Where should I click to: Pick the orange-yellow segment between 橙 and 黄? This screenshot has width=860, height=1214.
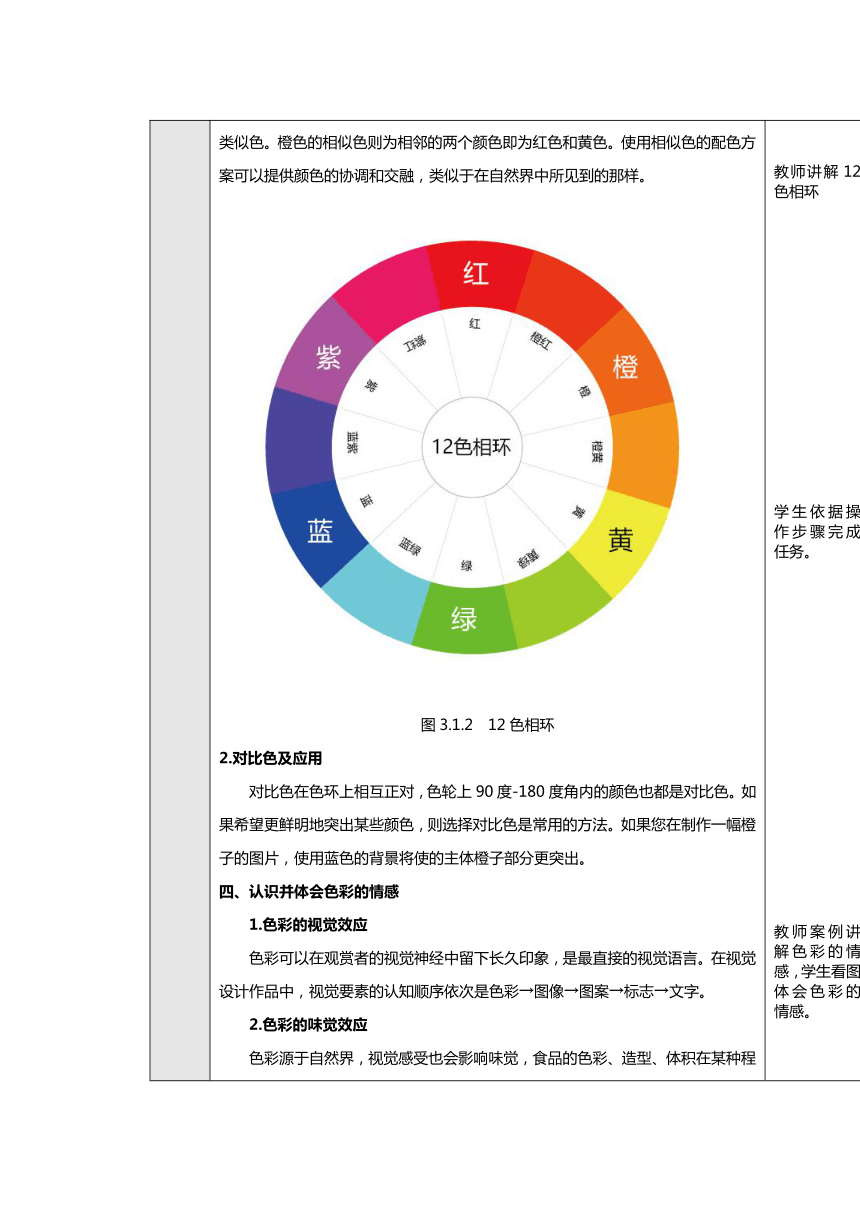pos(643,455)
